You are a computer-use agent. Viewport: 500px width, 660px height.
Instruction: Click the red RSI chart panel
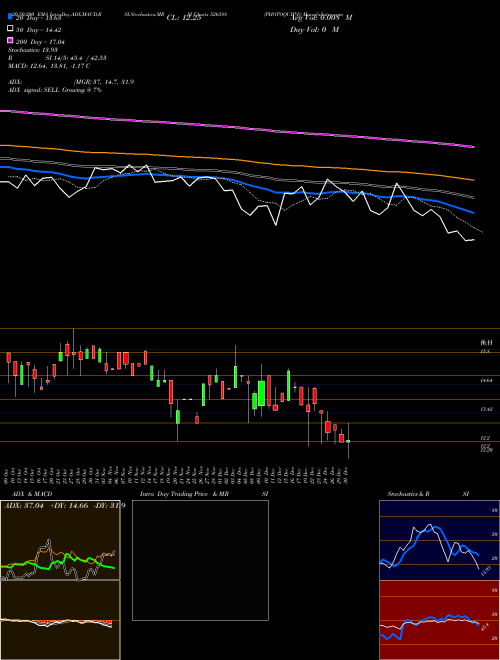[439, 620]
